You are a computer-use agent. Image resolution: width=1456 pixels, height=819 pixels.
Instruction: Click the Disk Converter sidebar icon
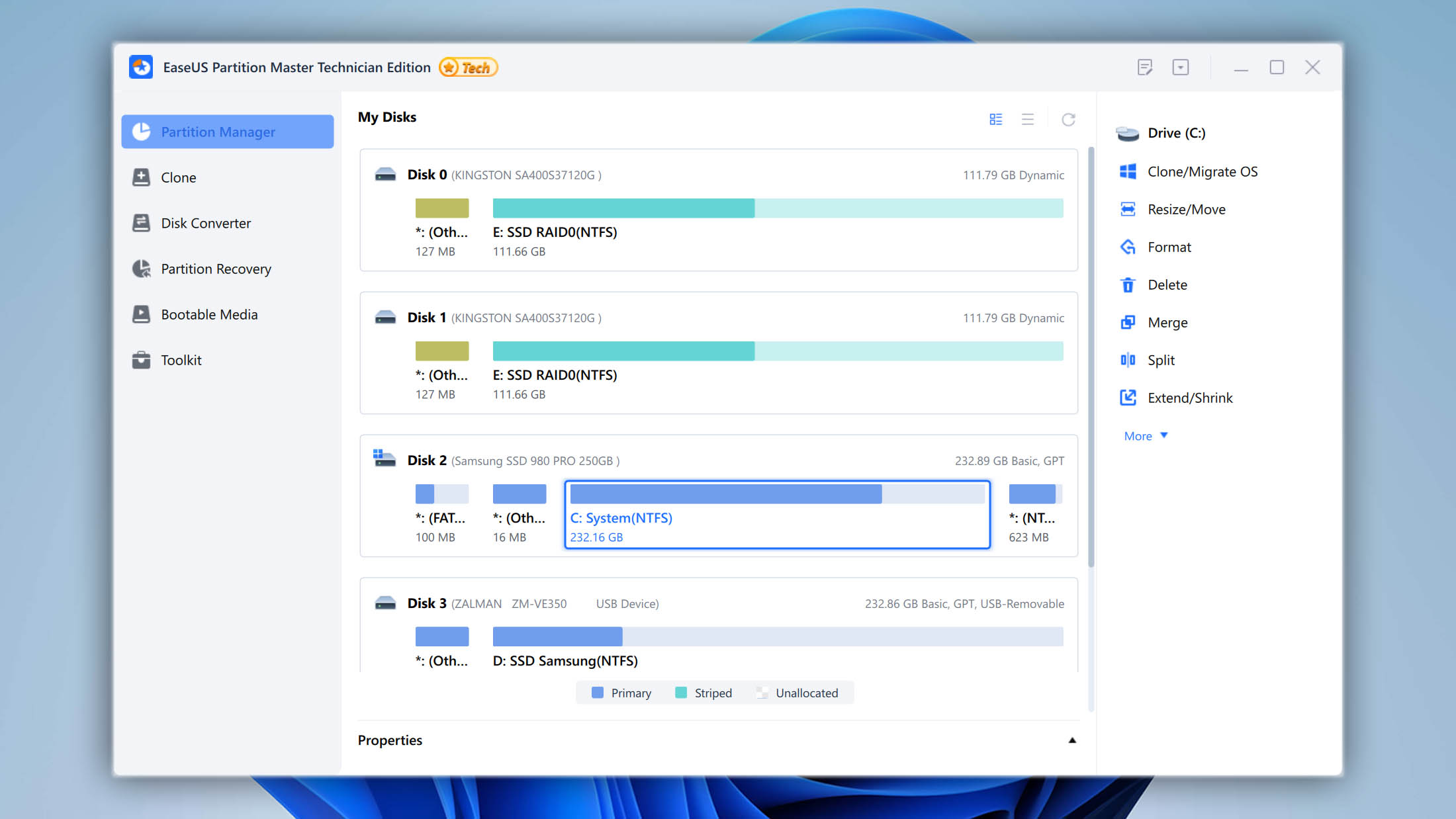coord(141,223)
